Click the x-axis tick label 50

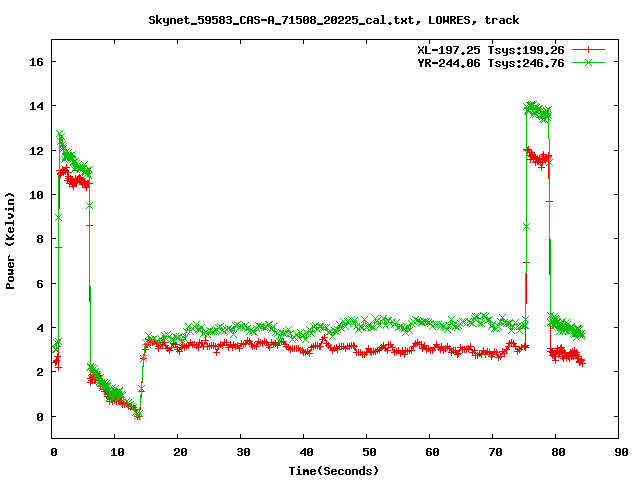coord(369,452)
